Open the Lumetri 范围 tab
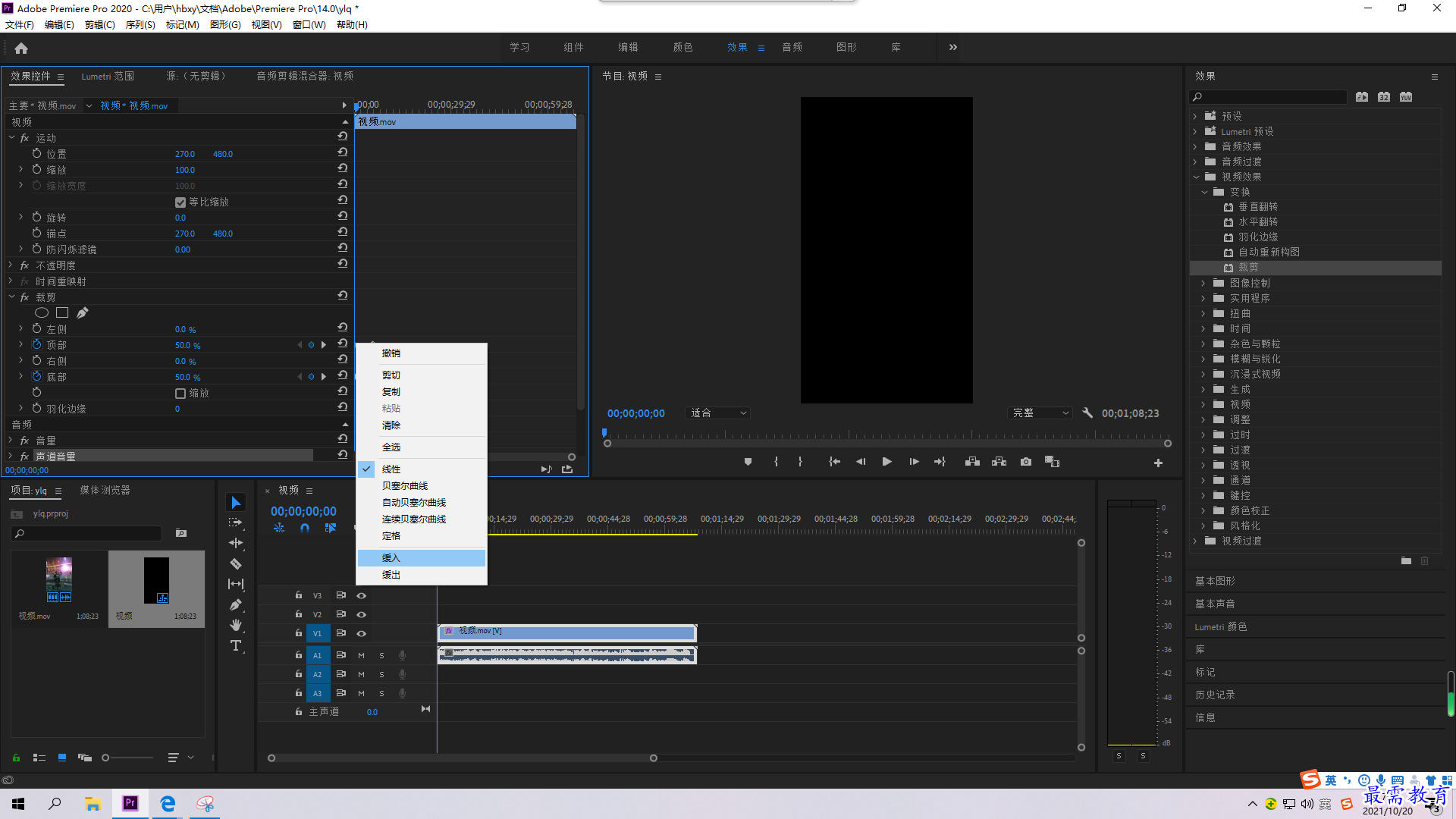This screenshot has height=819, width=1456. [x=108, y=77]
